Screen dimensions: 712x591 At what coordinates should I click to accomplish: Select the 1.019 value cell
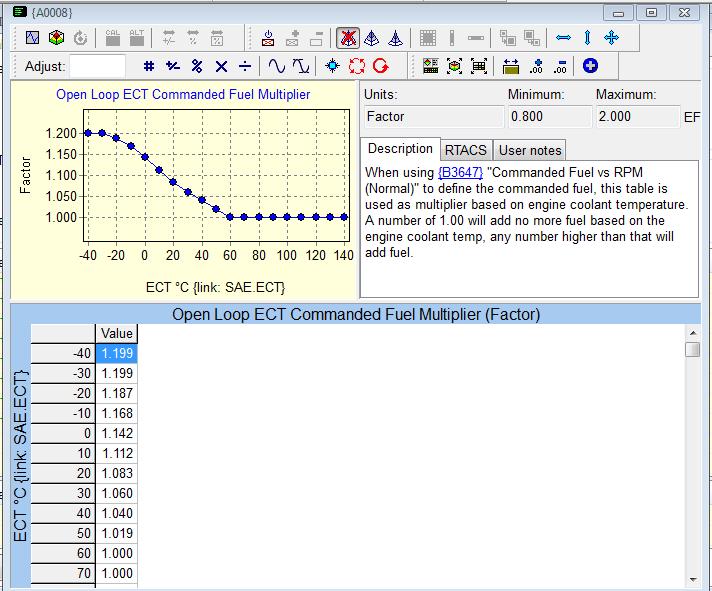(117, 533)
